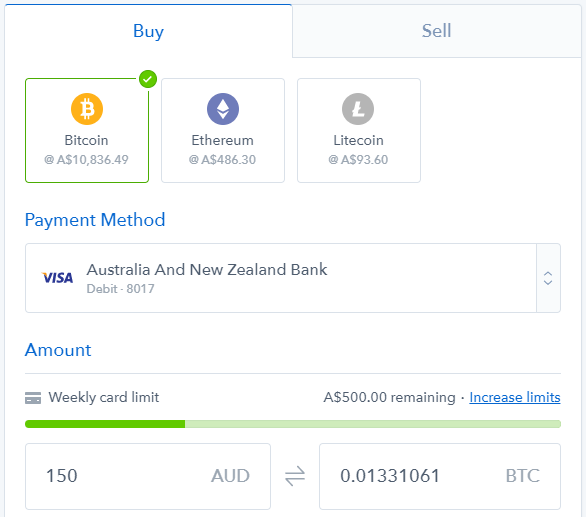Click the Debit 8017 card details text
Image resolution: width=586 pixels, height=517 pixels.
(120, 289)
